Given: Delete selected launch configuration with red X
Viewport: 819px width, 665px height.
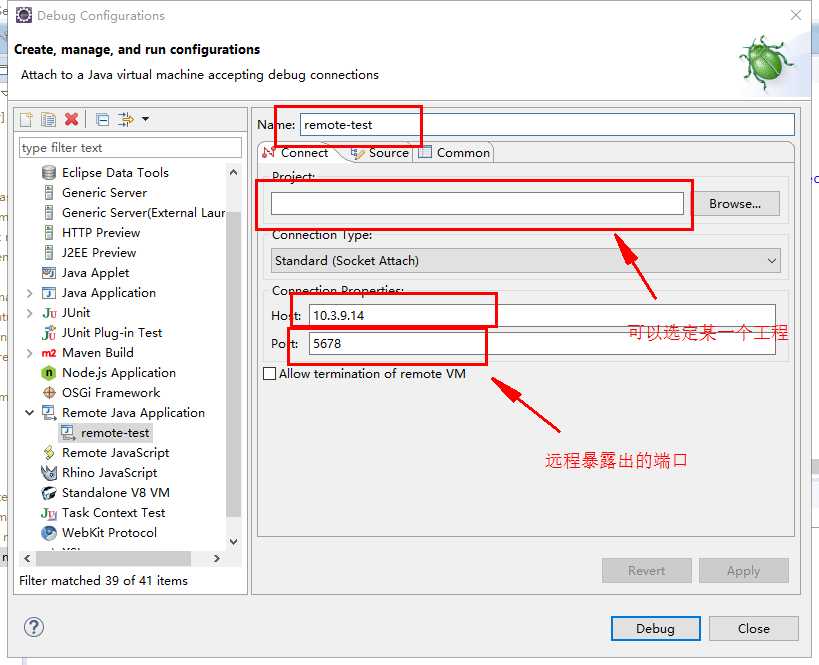Looking at the screenshot, I should pos(72,120).
